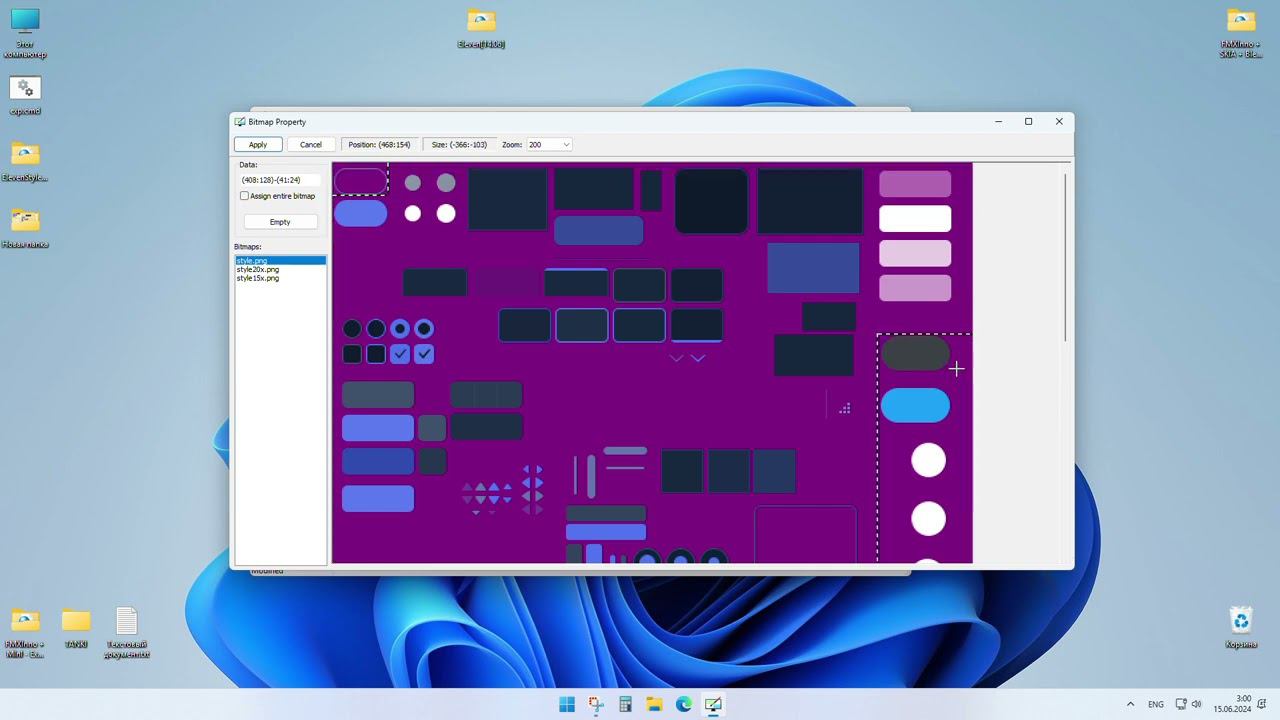Image resolution: width=1280 pixels, height=720 pixels.
Task: Click the Position (468:154) readout
Action: pyautogui.click(x=379, y=145)
